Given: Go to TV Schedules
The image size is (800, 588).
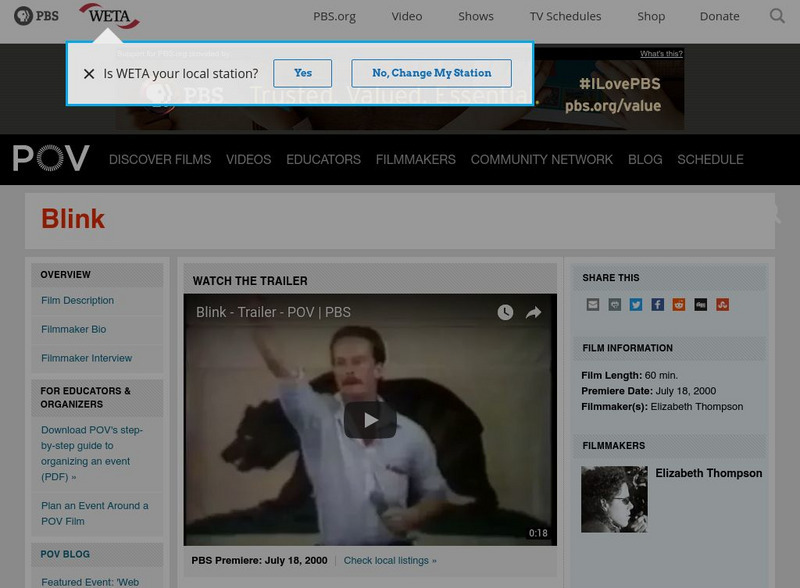Looking at the screenshot, I should (565, 16).
